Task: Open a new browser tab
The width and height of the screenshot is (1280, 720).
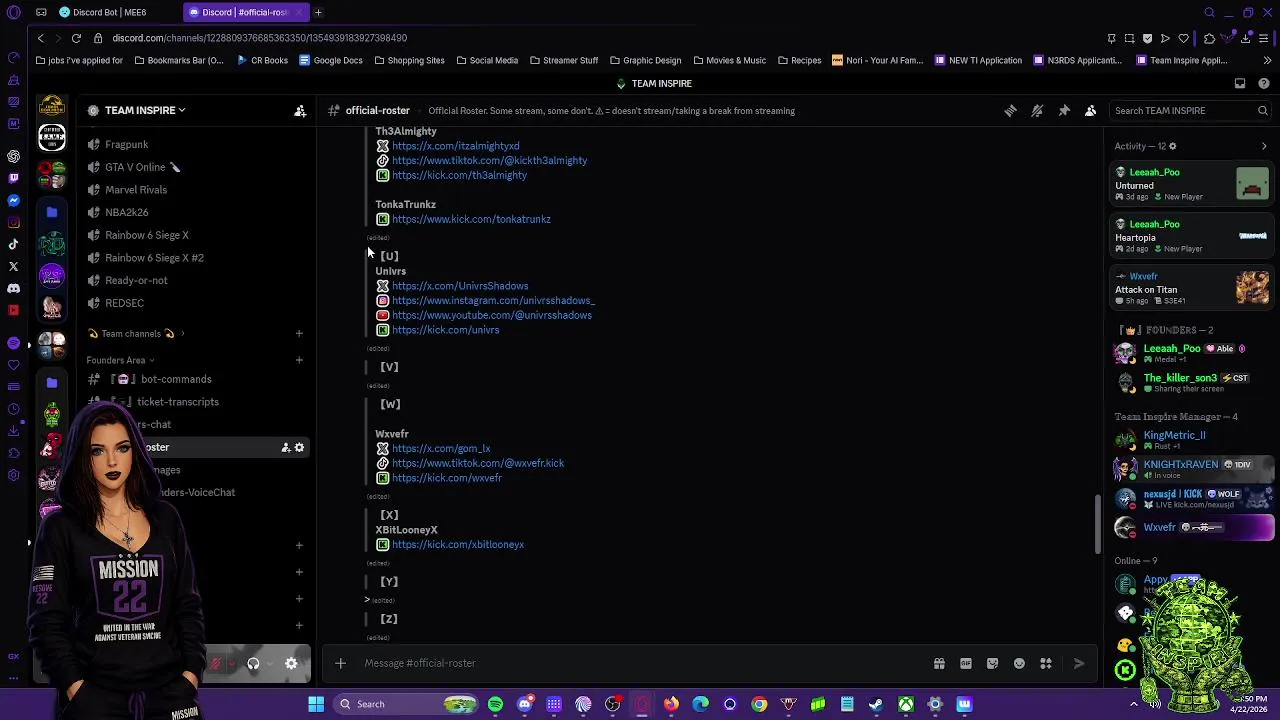Action: tap(318, 12)
